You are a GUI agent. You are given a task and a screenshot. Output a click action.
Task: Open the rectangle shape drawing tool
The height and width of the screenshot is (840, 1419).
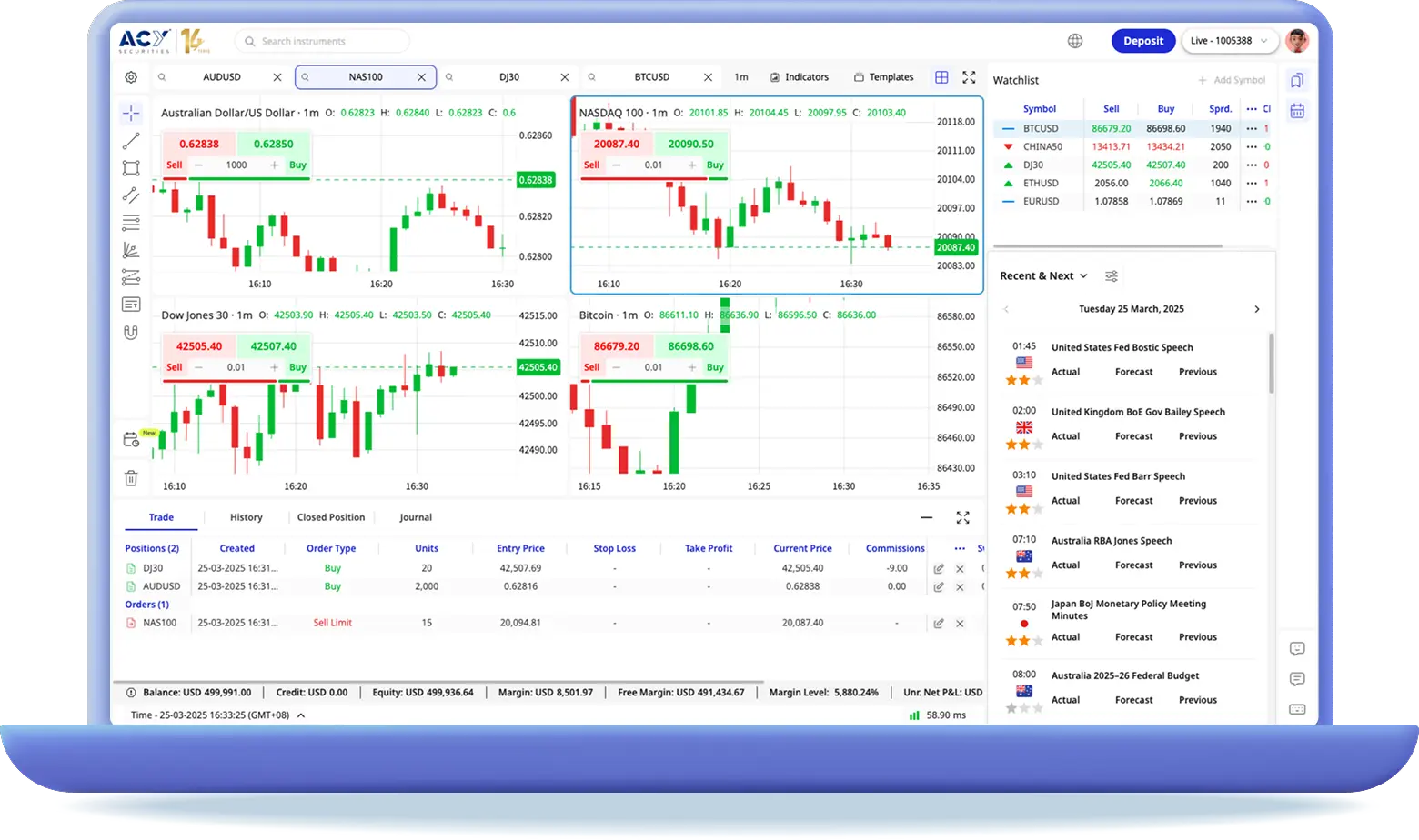click(x=131, y=167)
